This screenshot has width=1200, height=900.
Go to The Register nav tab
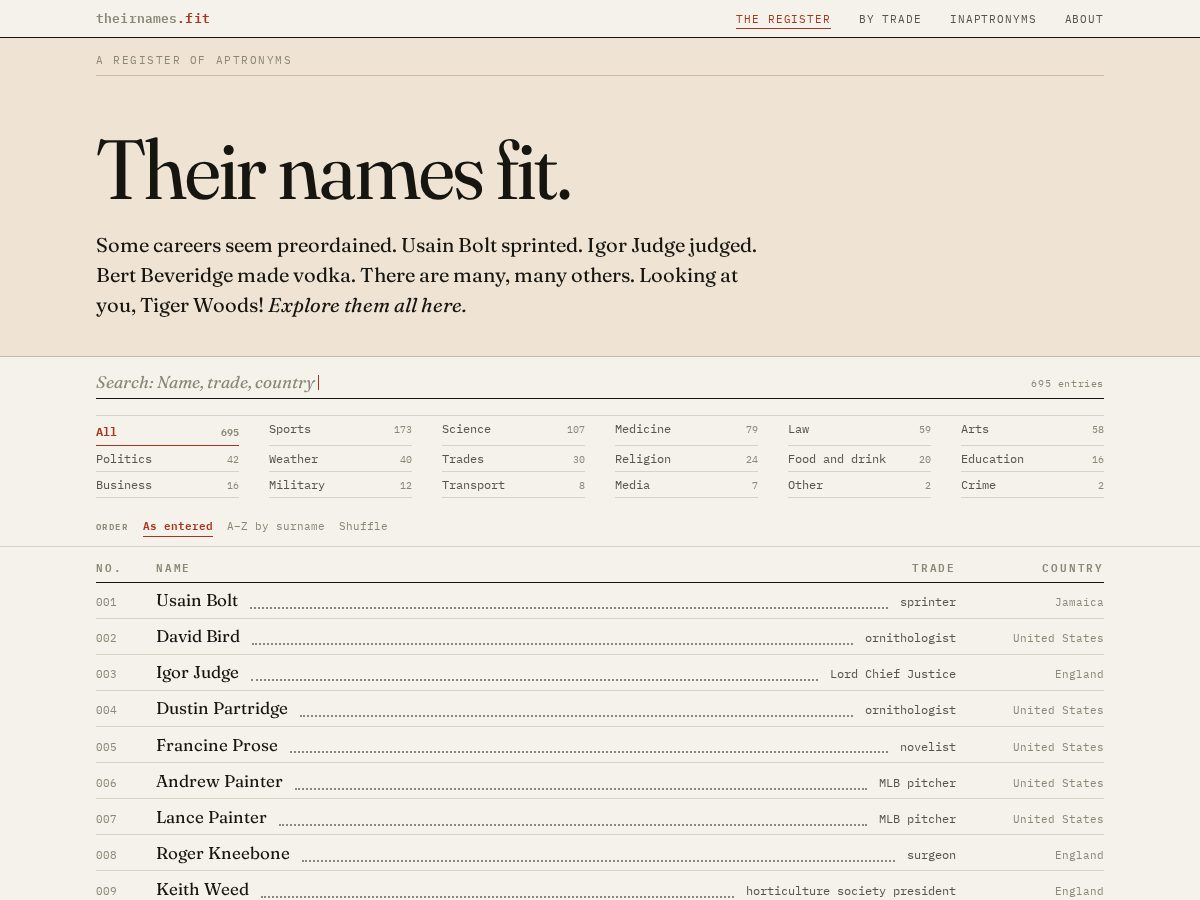tap(783, 19)
